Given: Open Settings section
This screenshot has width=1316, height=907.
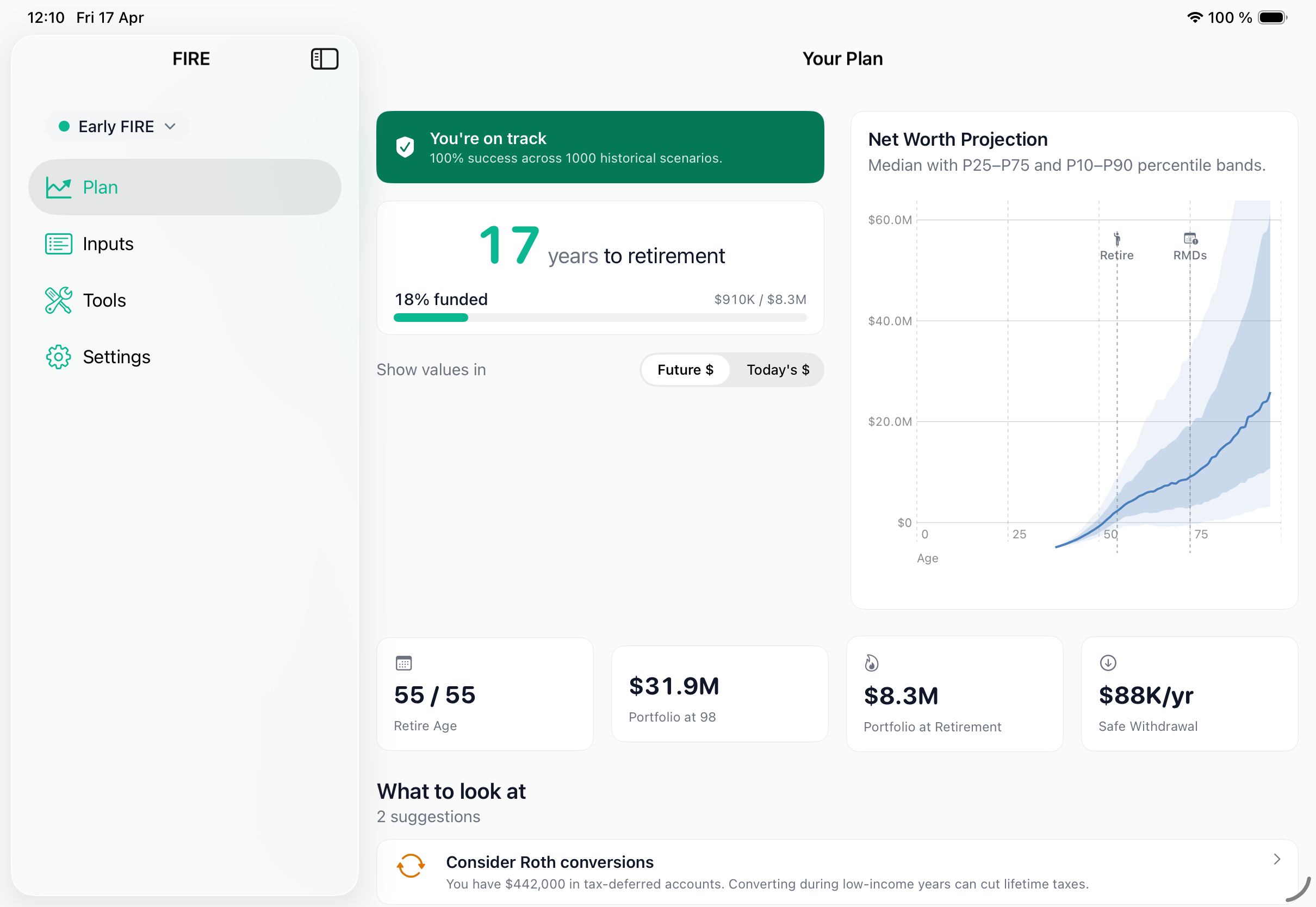Looking at the screenshot, I should [x=185, y=357].
